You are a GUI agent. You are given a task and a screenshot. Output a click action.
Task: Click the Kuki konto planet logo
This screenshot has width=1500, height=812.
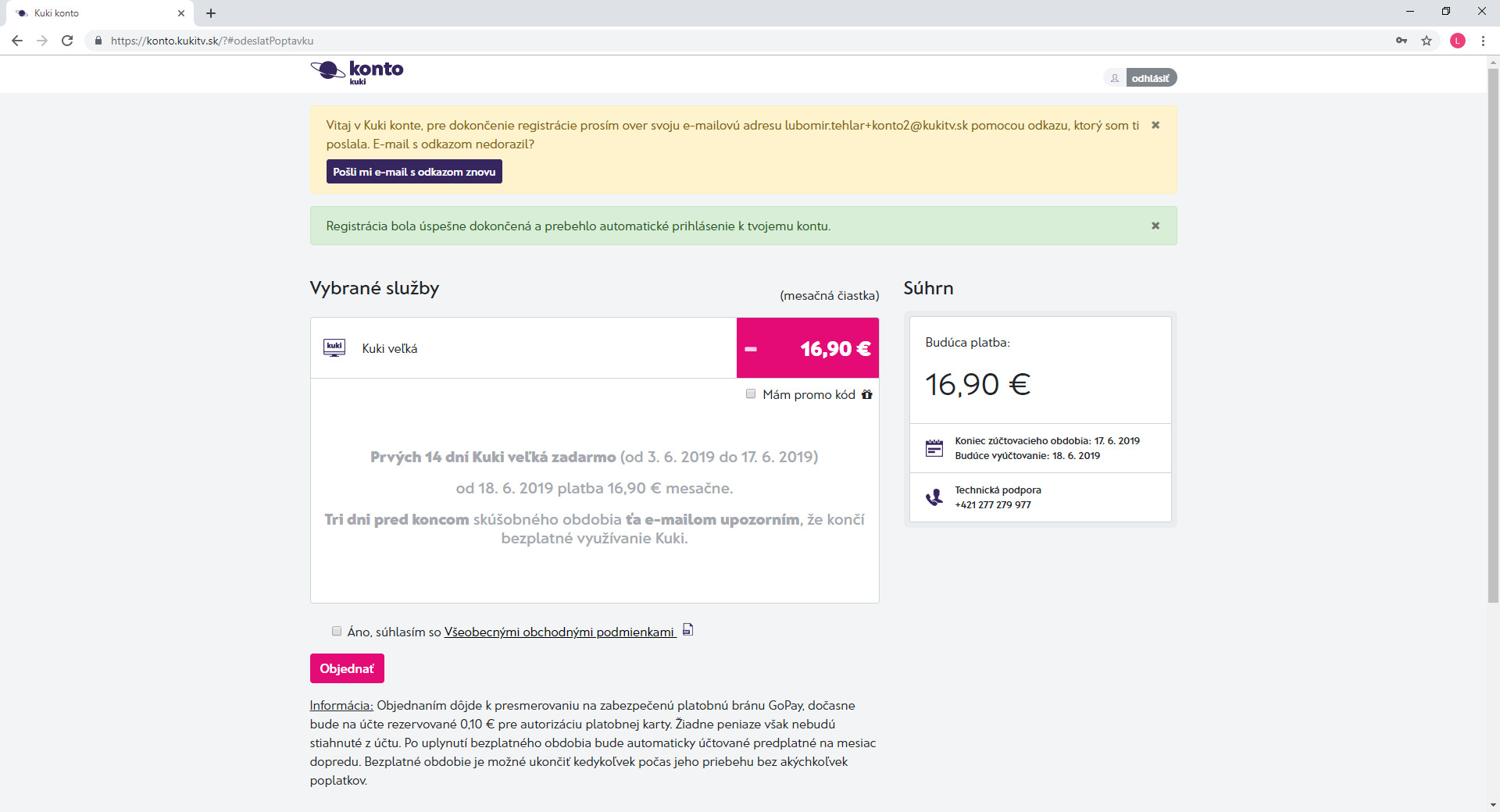coord(357,72)
